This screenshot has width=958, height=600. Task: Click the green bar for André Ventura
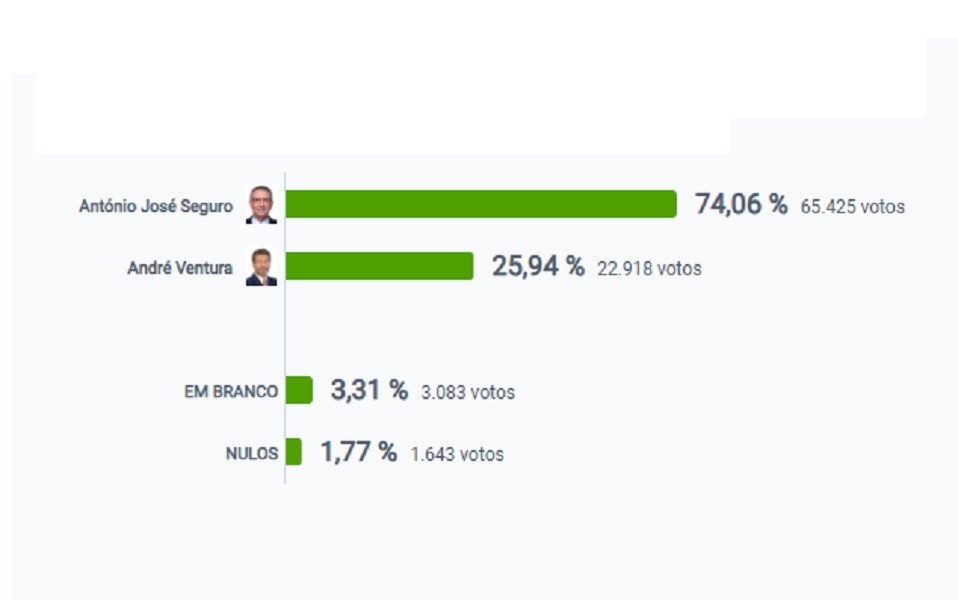click(380, 266)
